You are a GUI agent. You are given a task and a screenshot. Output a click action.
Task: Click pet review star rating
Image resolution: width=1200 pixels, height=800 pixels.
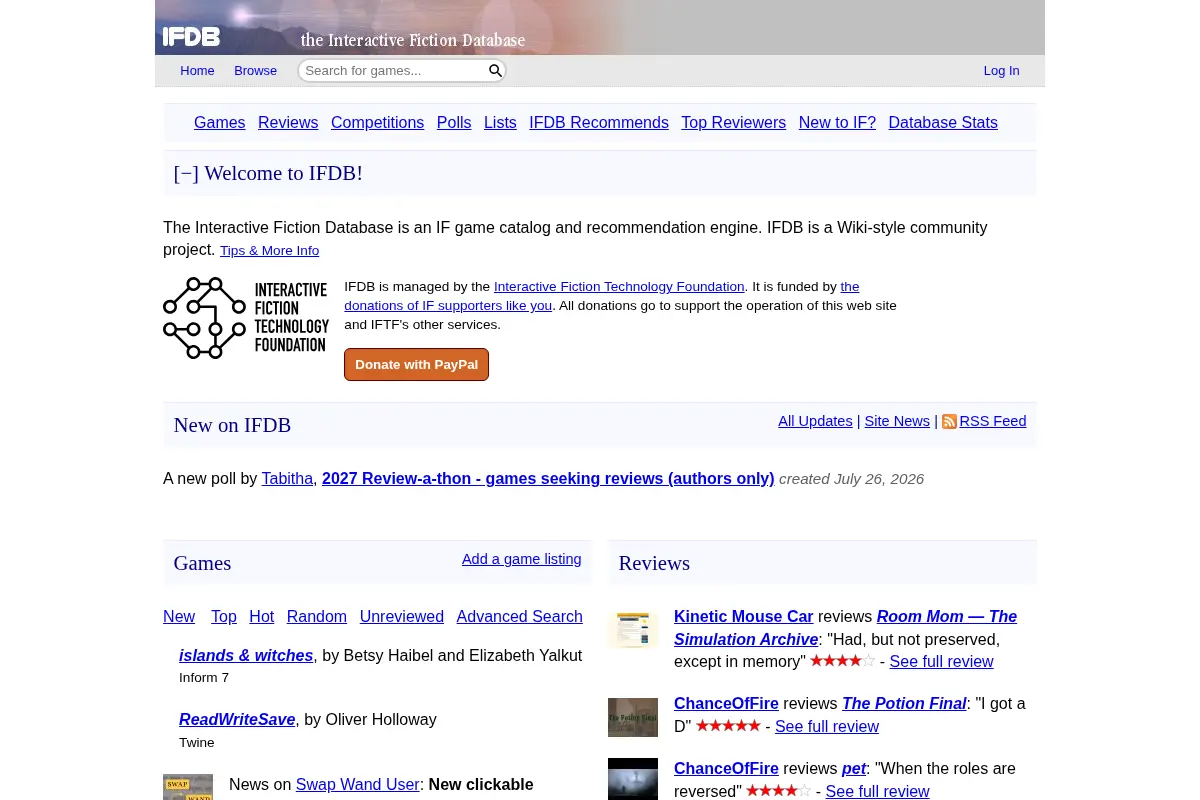tap(778, 791)
